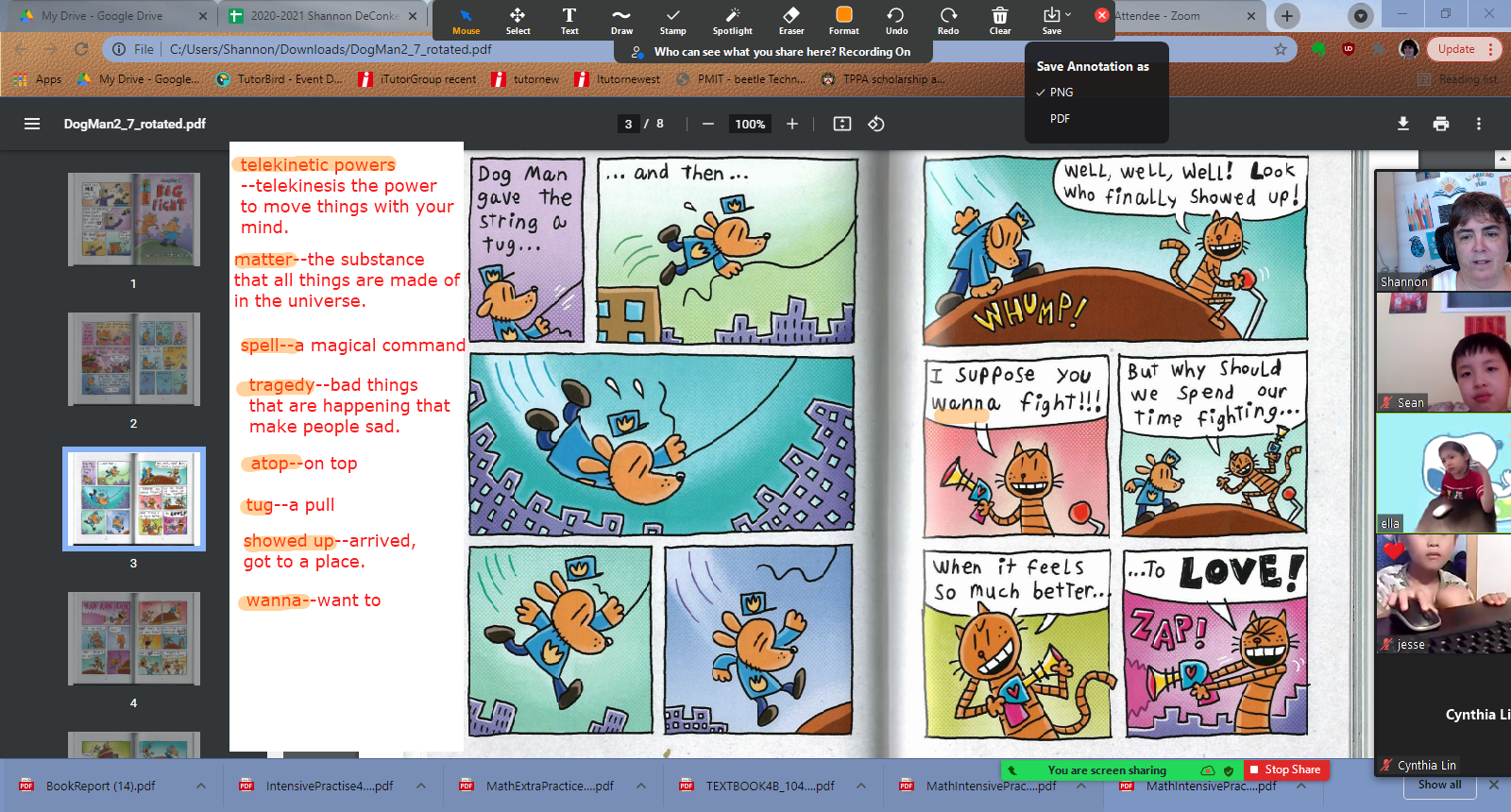Clear annotations with trash icon

(x=1000, y=21)
